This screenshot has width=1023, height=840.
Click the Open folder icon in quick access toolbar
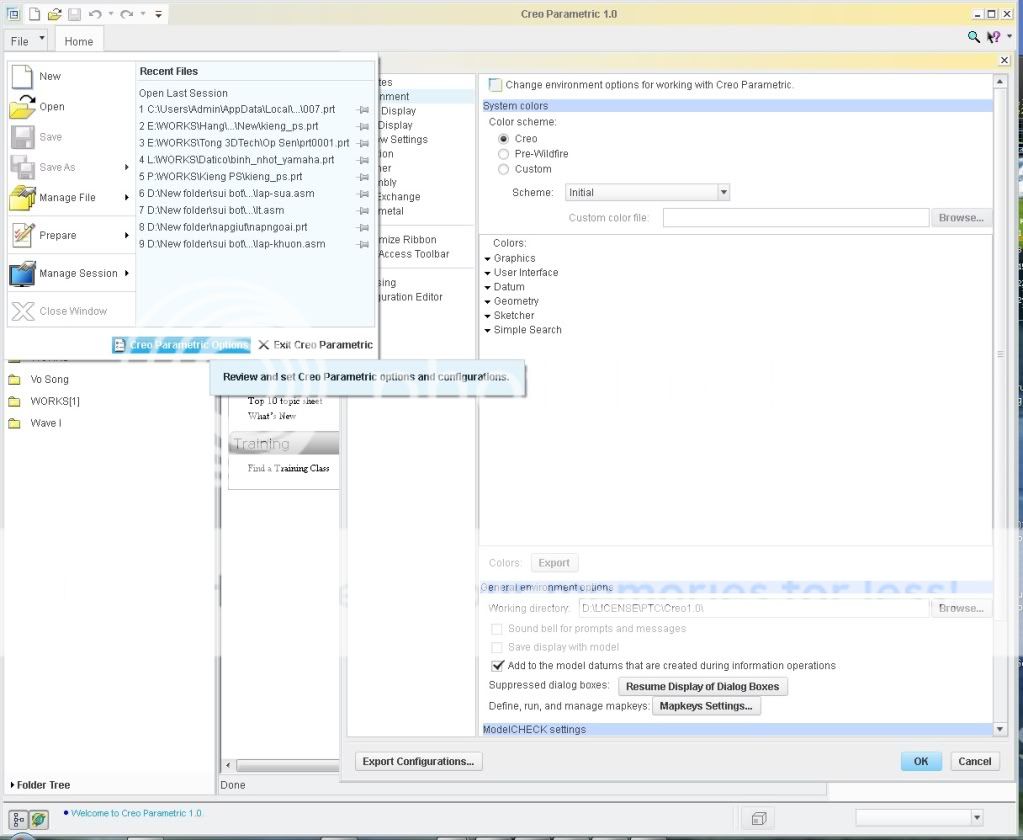(55, 14)
